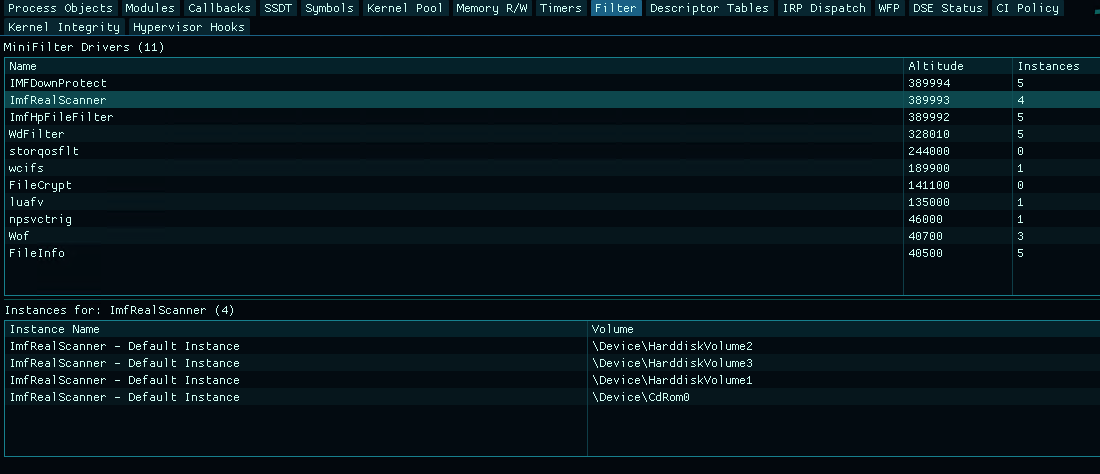Open the Descriptor Tables tab
The height and width of the screenshot is (474, 1100).
pyautogui.click(x=709, y=8)
